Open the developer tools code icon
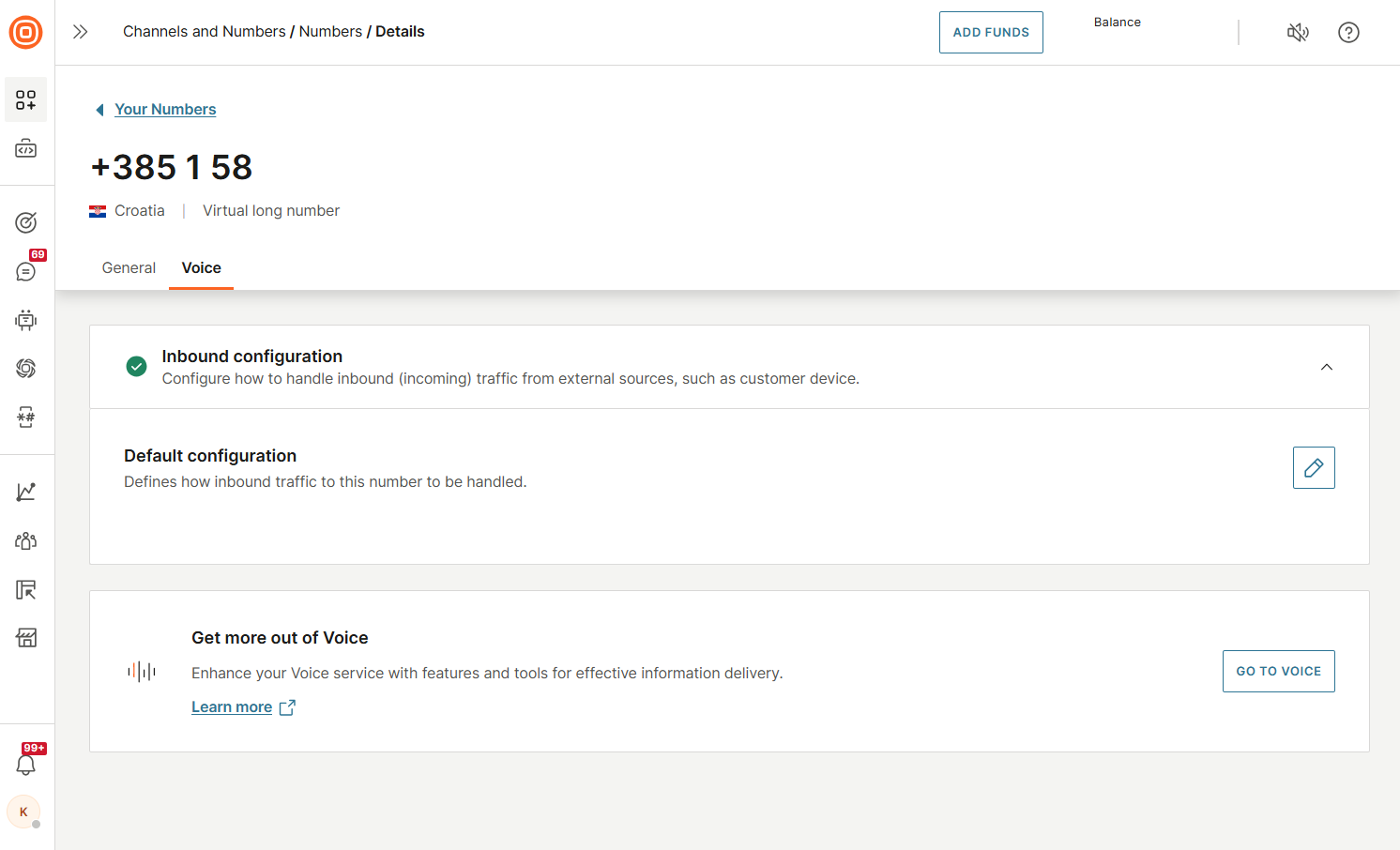The height and width of the screenshot is (850, 1400). coord(26,149)
